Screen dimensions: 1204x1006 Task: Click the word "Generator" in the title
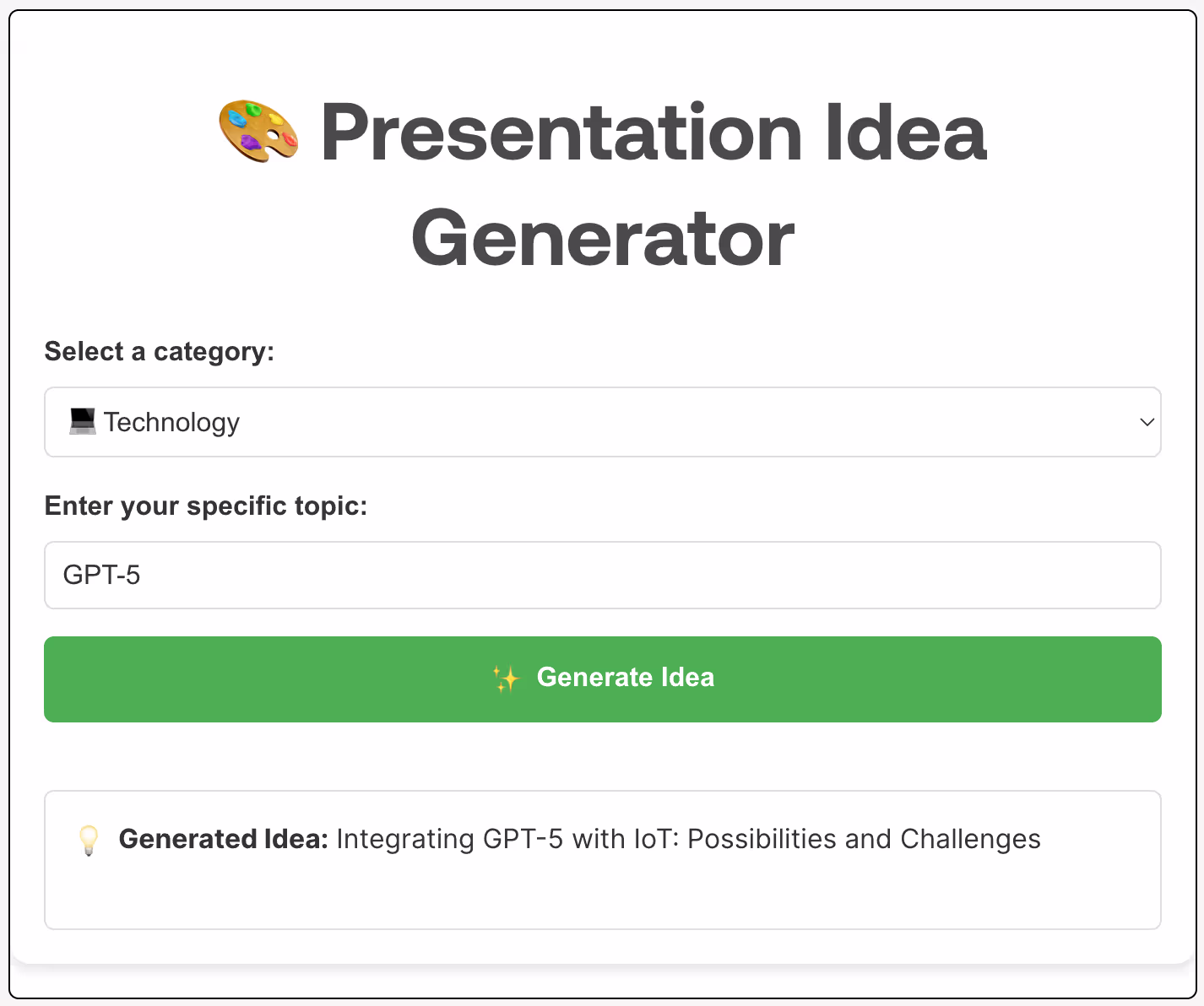603,239
